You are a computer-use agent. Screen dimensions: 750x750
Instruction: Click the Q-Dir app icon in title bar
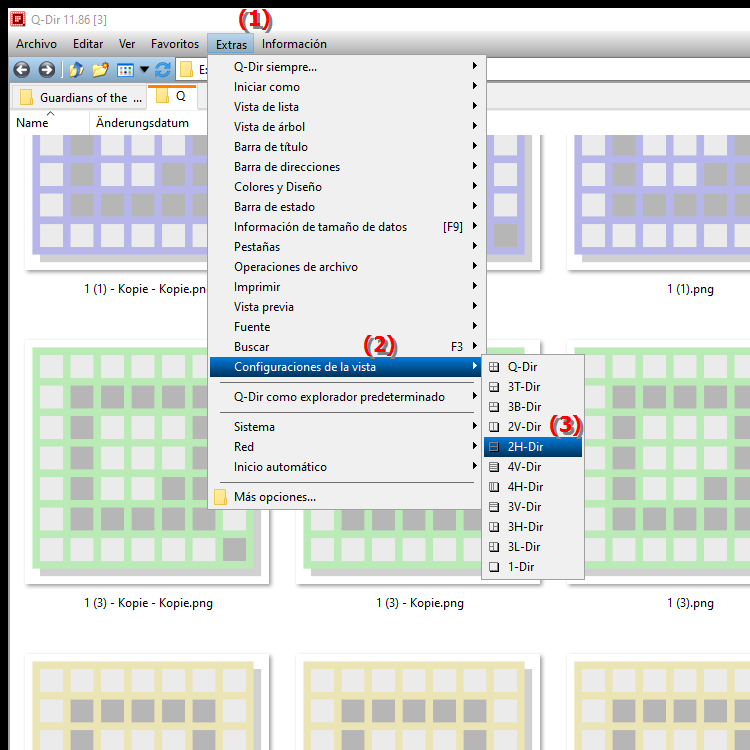click(x=18, y=19)
